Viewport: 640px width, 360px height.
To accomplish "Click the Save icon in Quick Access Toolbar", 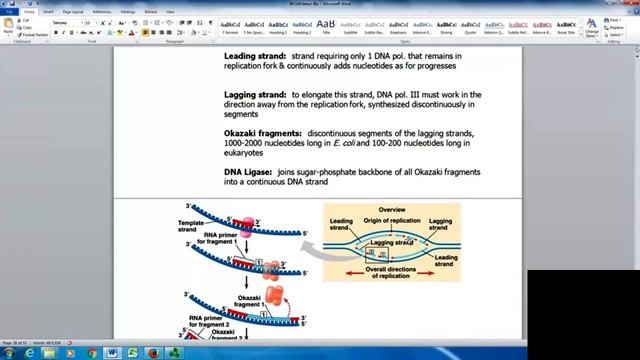I will [12, 4].
